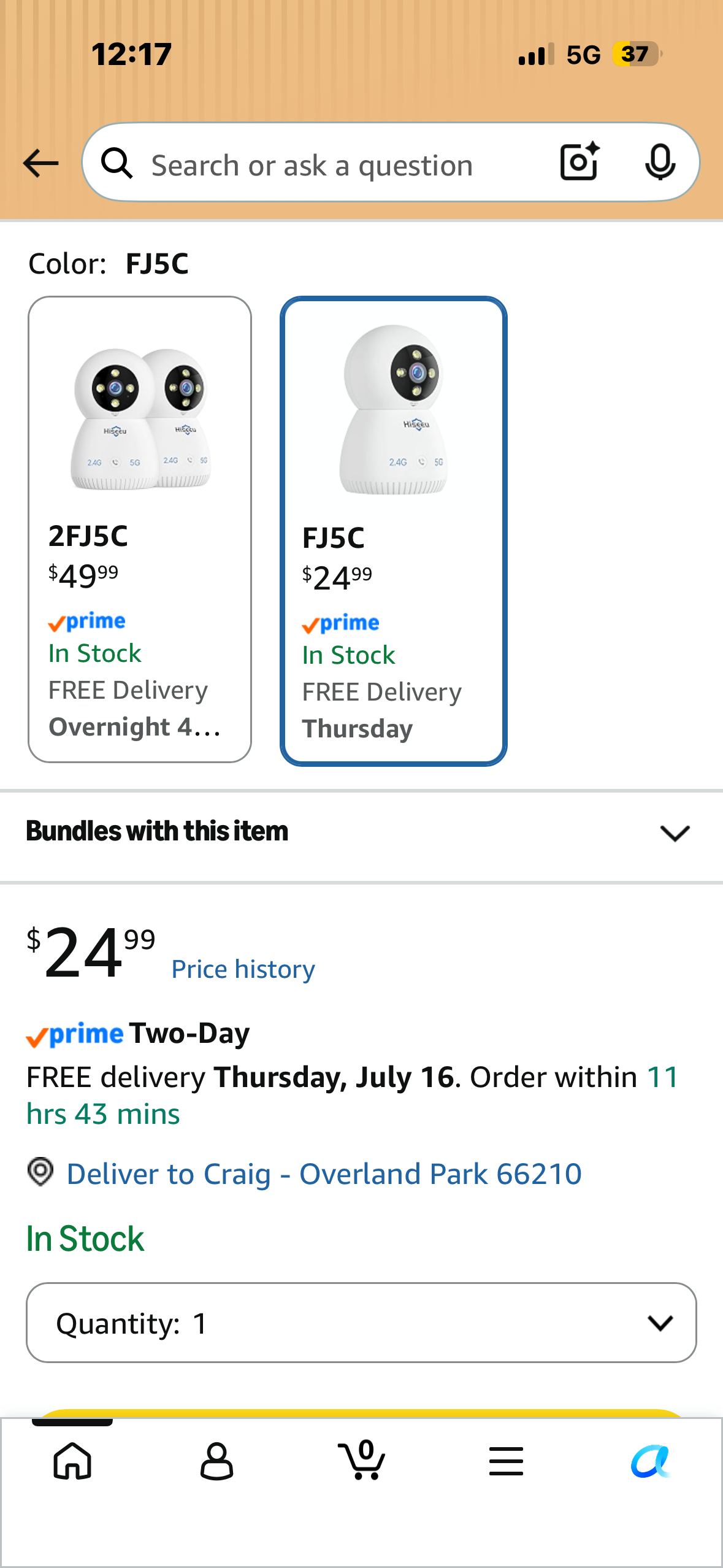The image size is (723, 1568).
Task: Tap the 2FJ5C camera thumbnail image
Action: coord(140,419)
